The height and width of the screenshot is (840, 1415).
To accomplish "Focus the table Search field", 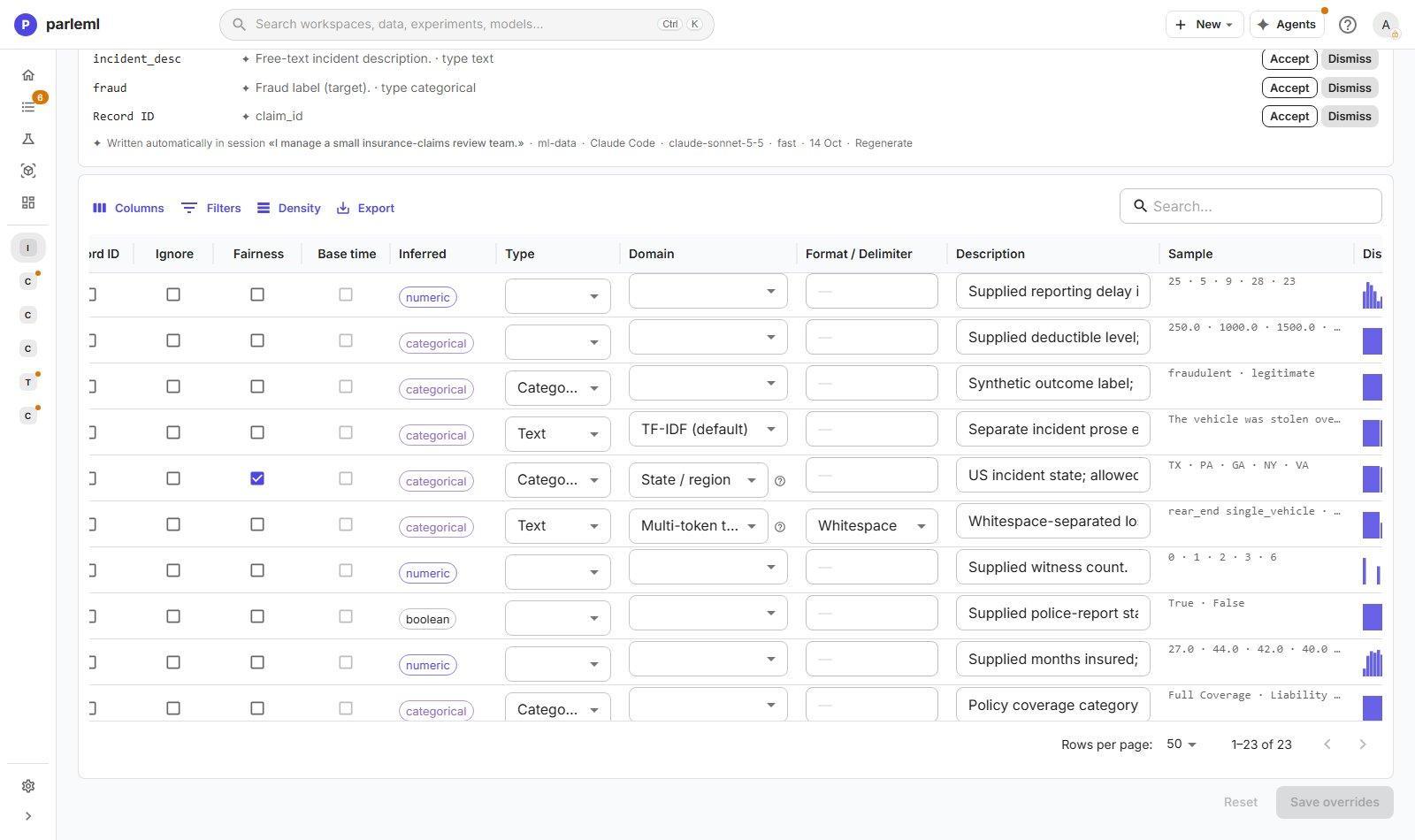I will 1251,206.
